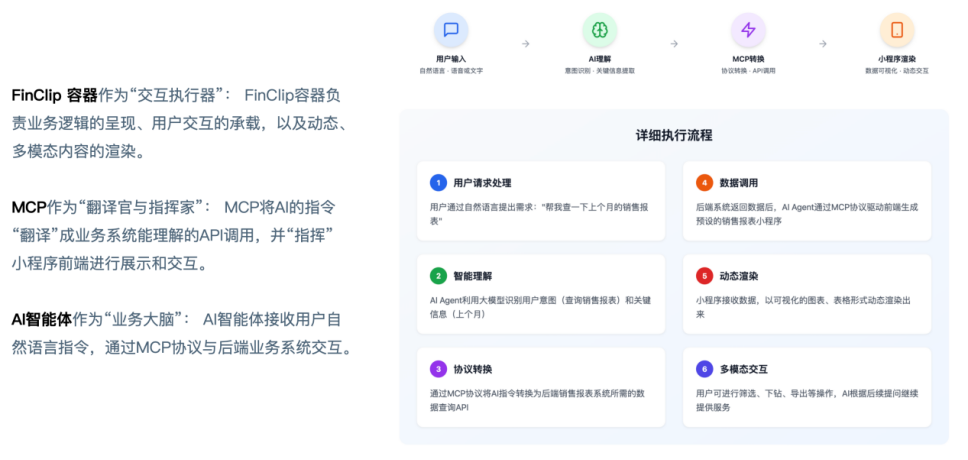Click the orange number 4 badge
Image resolution: width=968 pixels, height=460 pixels.
click(704, 183)
